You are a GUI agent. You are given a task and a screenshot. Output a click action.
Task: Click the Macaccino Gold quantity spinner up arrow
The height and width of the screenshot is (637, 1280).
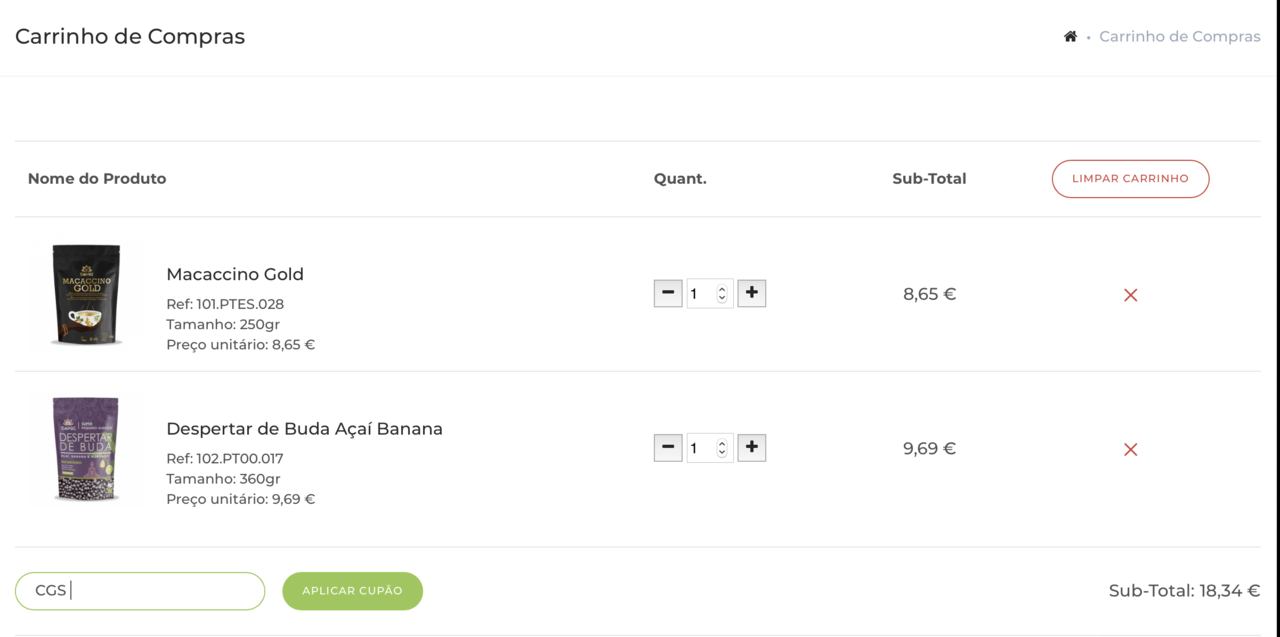722,290
